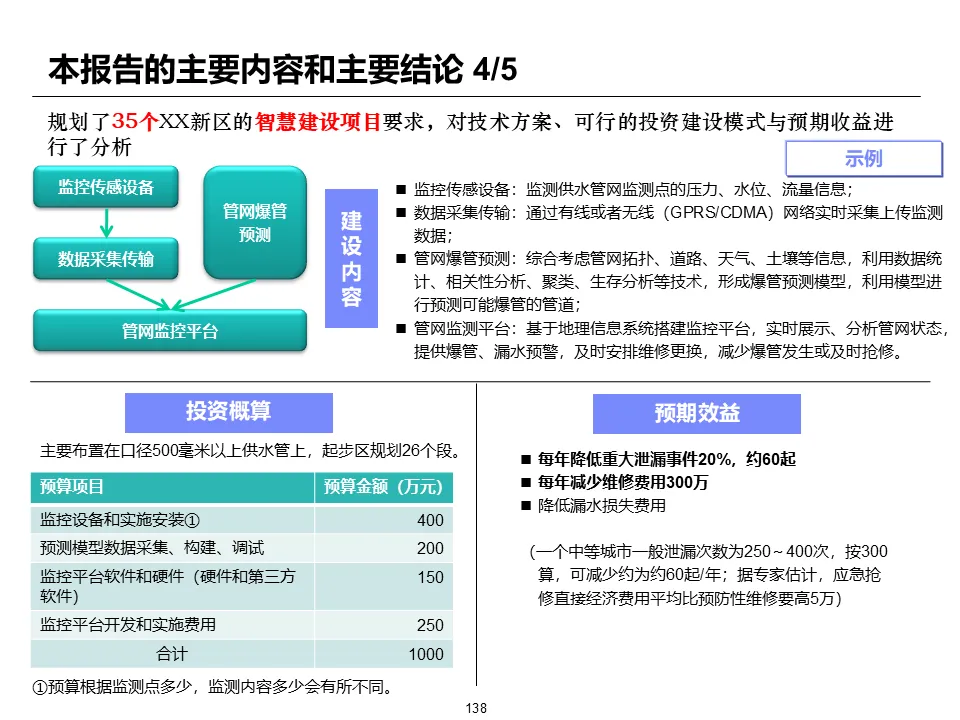Click the 示例 label box
The width and height of the screenshot is (960, 720).
tap(864, 159)
